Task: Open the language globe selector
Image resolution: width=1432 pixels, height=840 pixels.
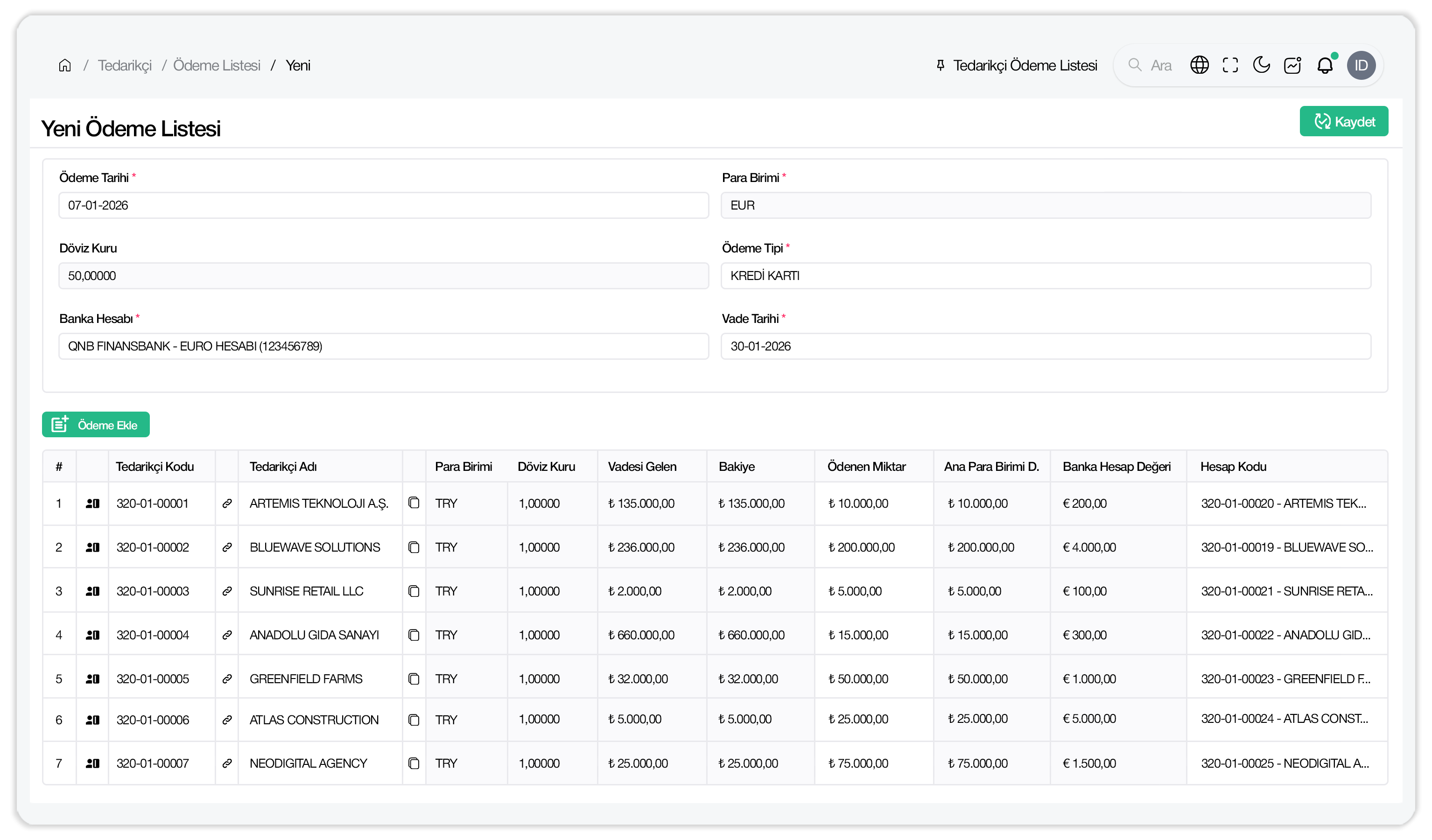Action: [1200, 65]
